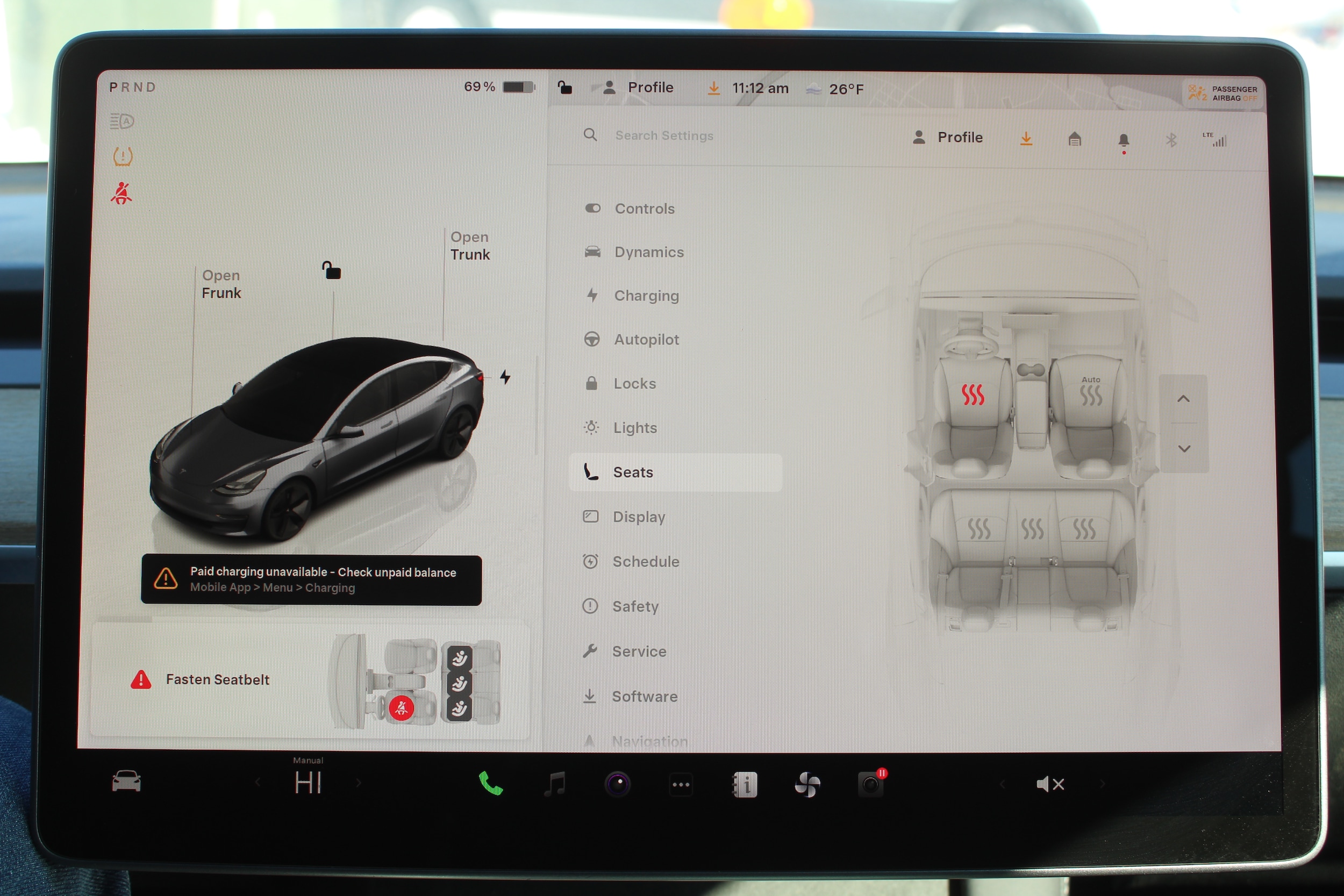1344x896 pixels.
Task: Tap Open Frunk
Action: point(221,284)
